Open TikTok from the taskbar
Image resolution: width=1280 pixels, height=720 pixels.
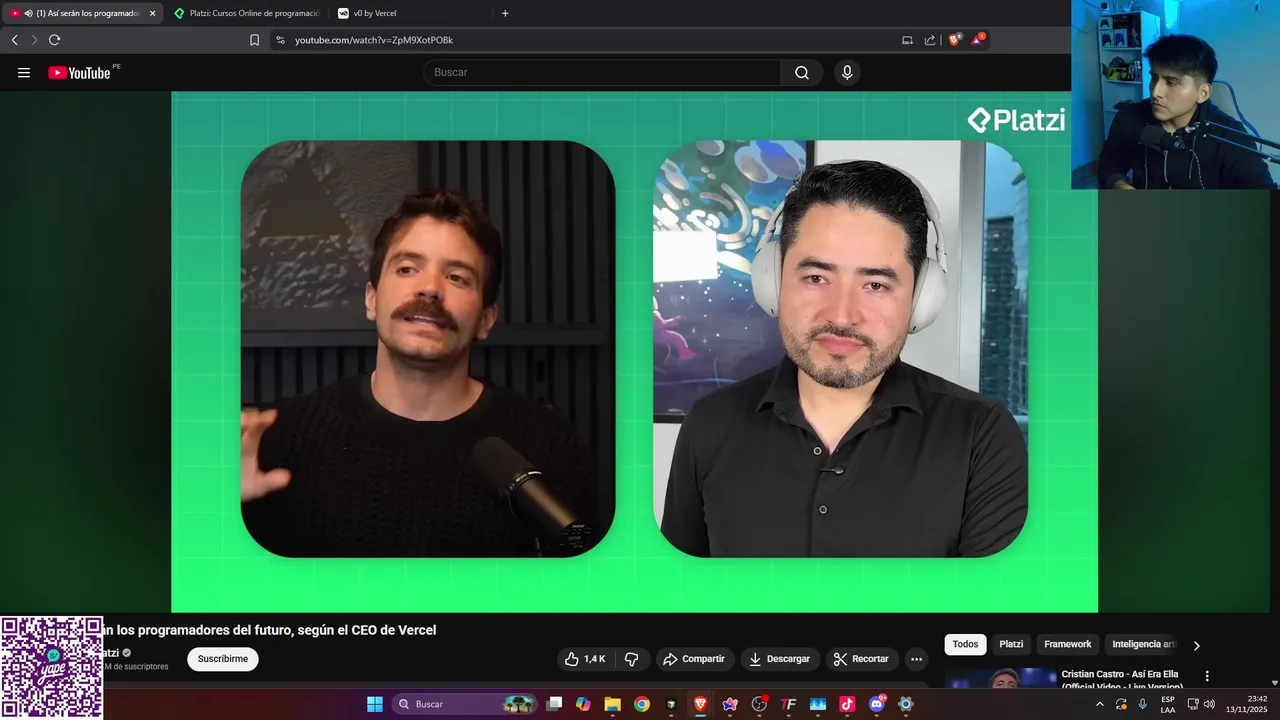tap(847, 704)
